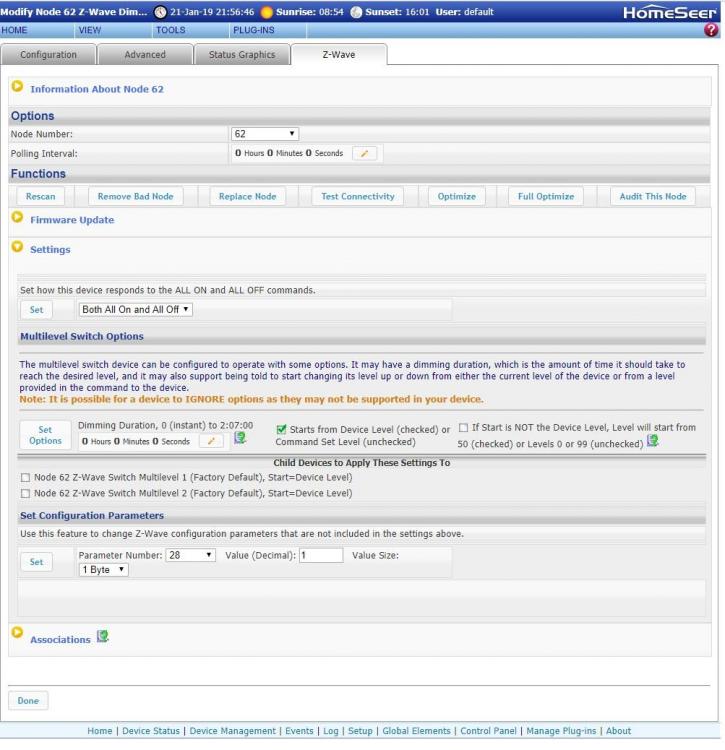The width and height of the screenshot is (725, 750).
Task: Click the HomeSeer logo
Action: tap(669, 12)
